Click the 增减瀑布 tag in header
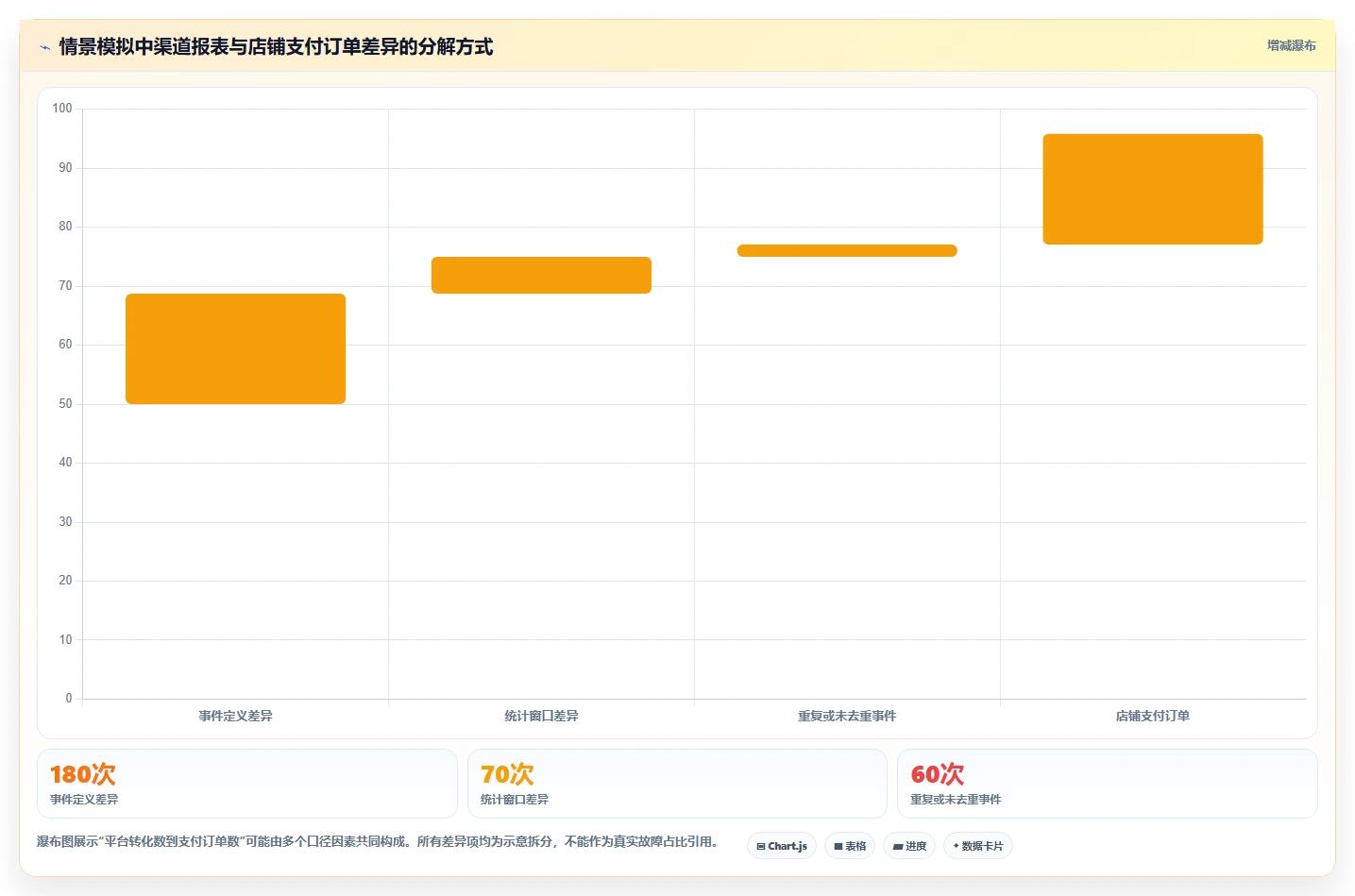The width and height of the screenshot is (1355, 896). (x=1291, y=45)
